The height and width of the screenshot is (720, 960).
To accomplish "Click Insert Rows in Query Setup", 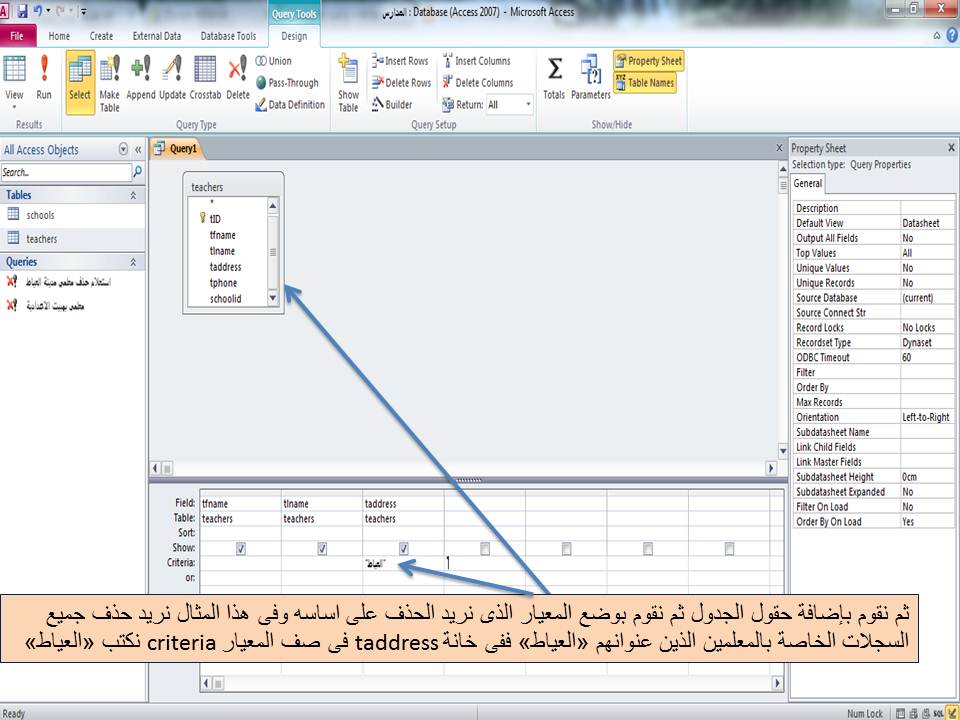I will 400,61.
